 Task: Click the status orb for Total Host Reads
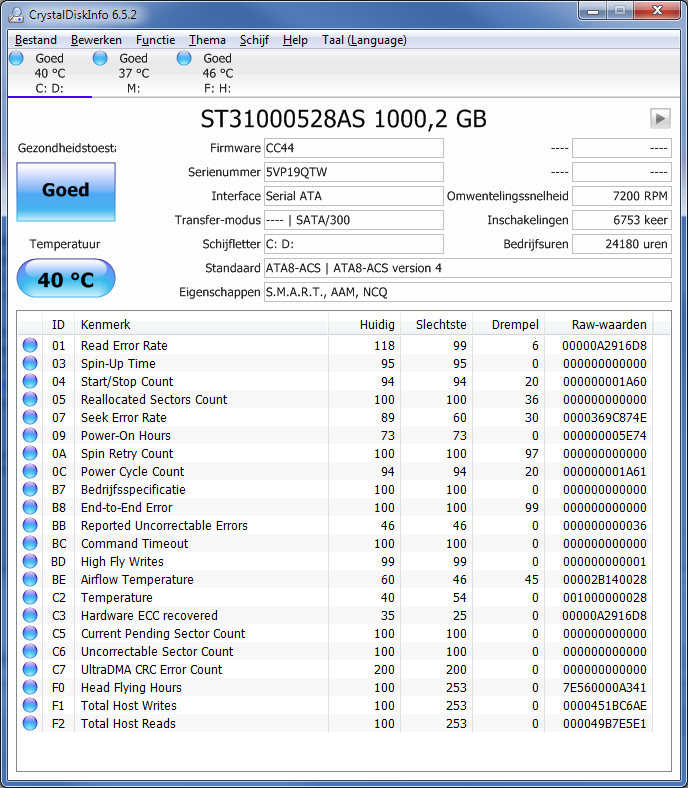(30, 723)
